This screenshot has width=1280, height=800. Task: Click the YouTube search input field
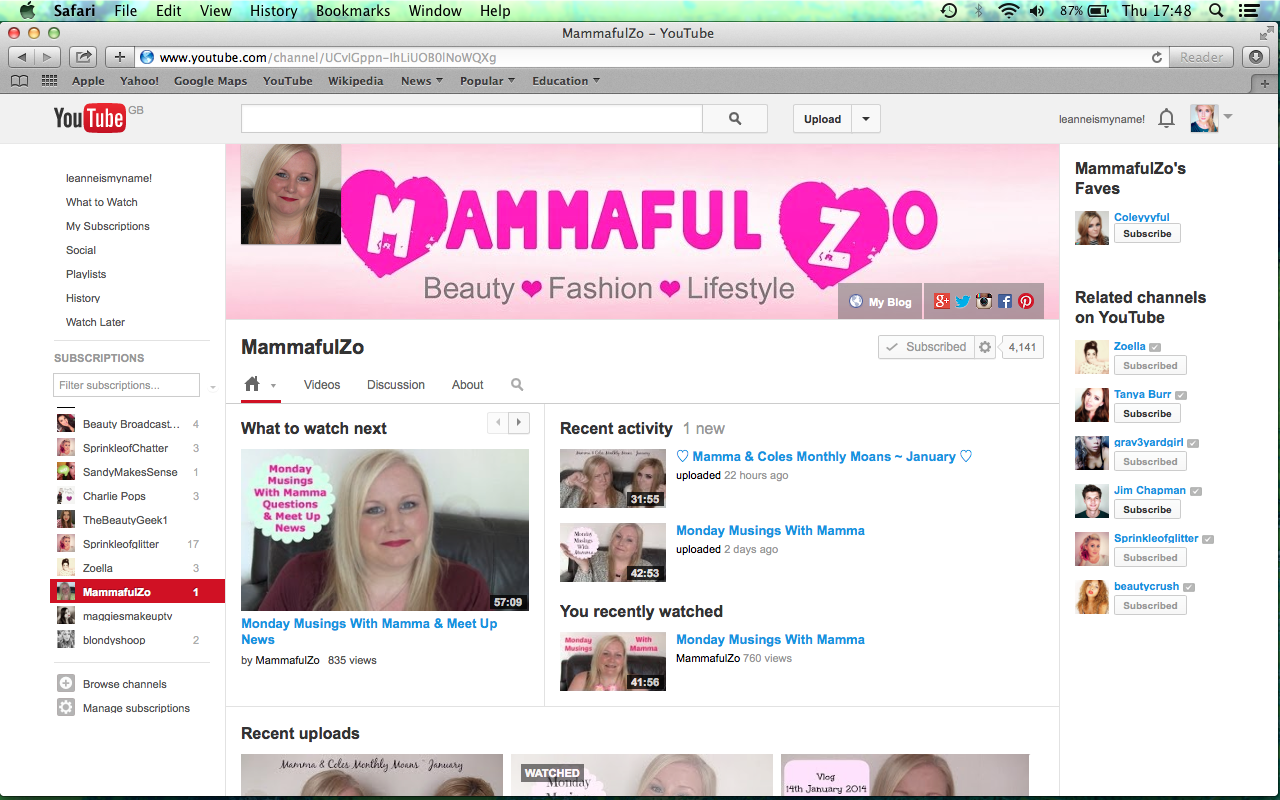(472, 119)
